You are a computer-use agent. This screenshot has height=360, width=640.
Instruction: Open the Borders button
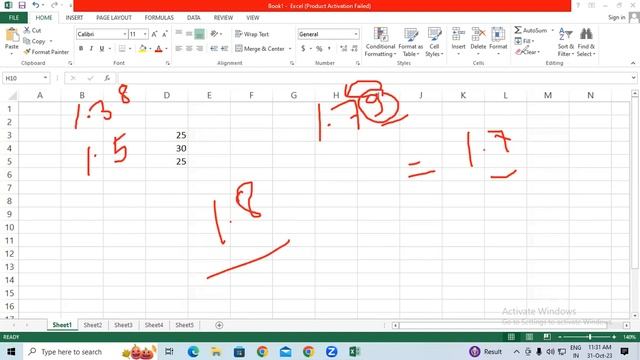click(x=122, y=49)
